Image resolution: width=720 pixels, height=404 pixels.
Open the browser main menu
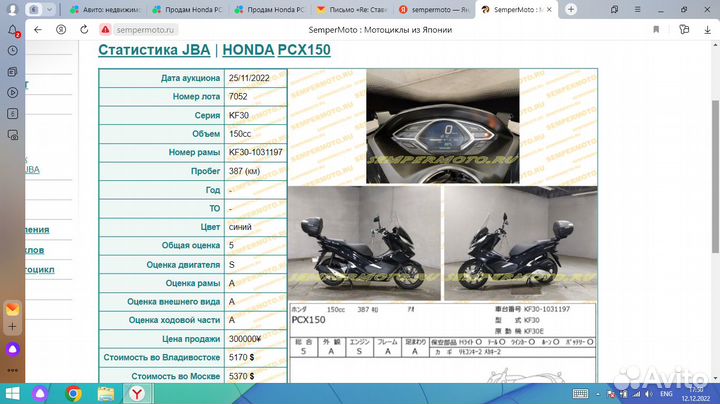click(x=637, y=9)
